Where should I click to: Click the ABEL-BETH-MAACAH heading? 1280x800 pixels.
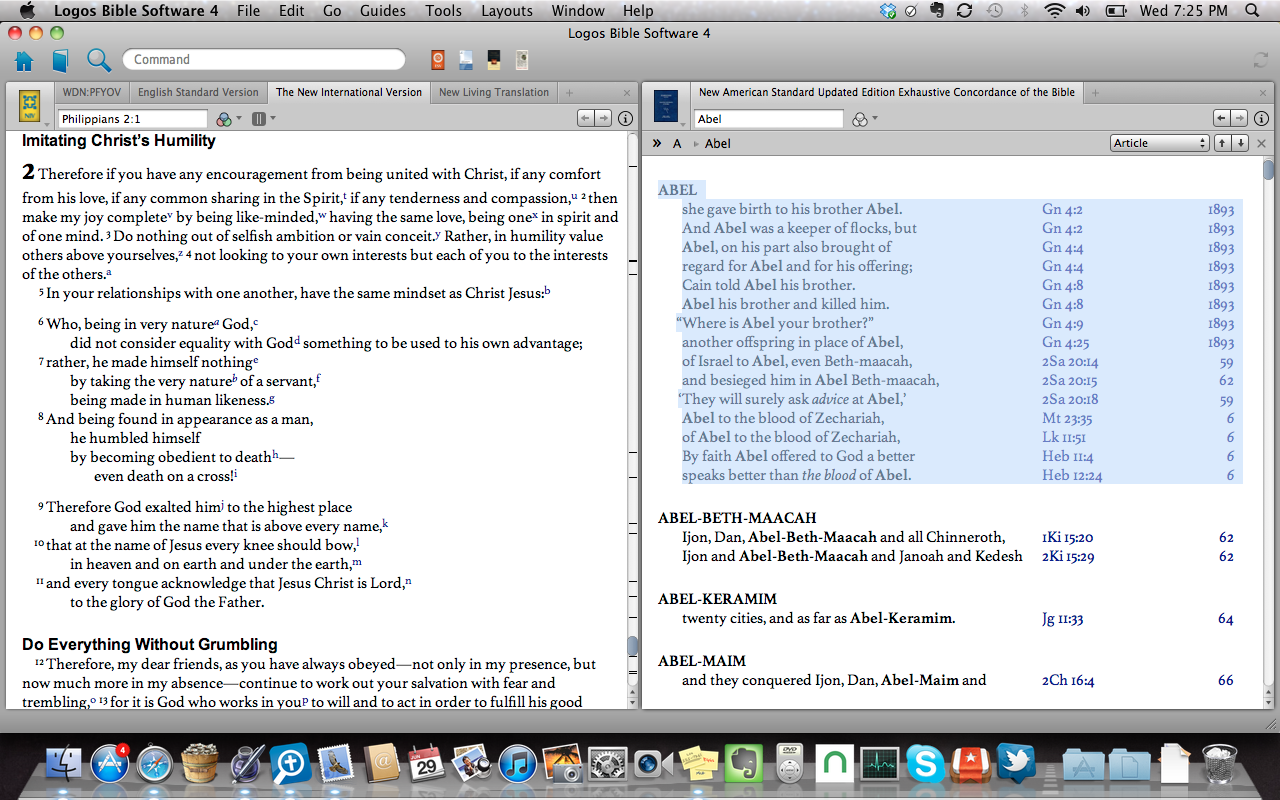click(737, 518)
